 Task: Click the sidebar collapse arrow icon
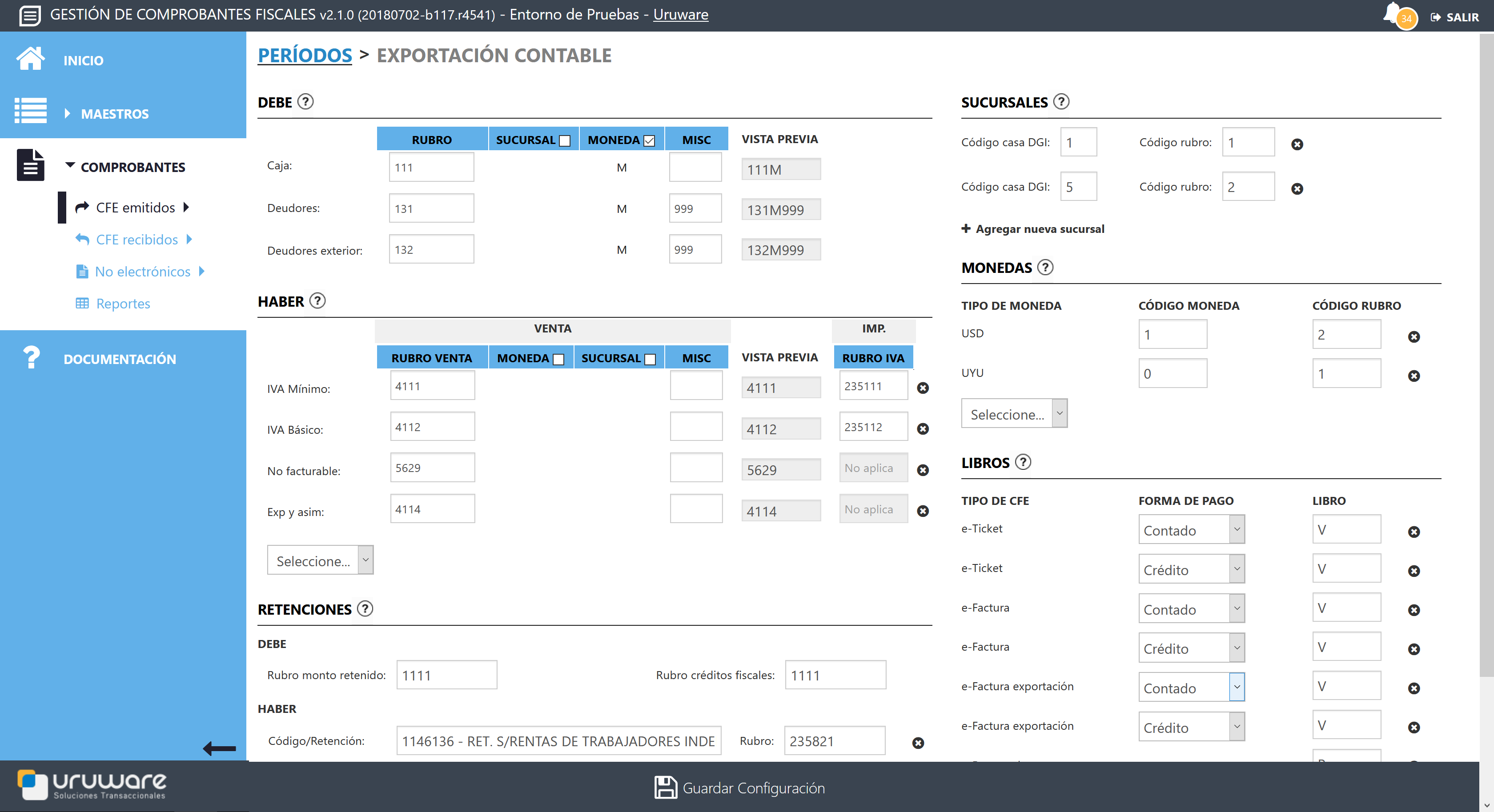(219, 748)
